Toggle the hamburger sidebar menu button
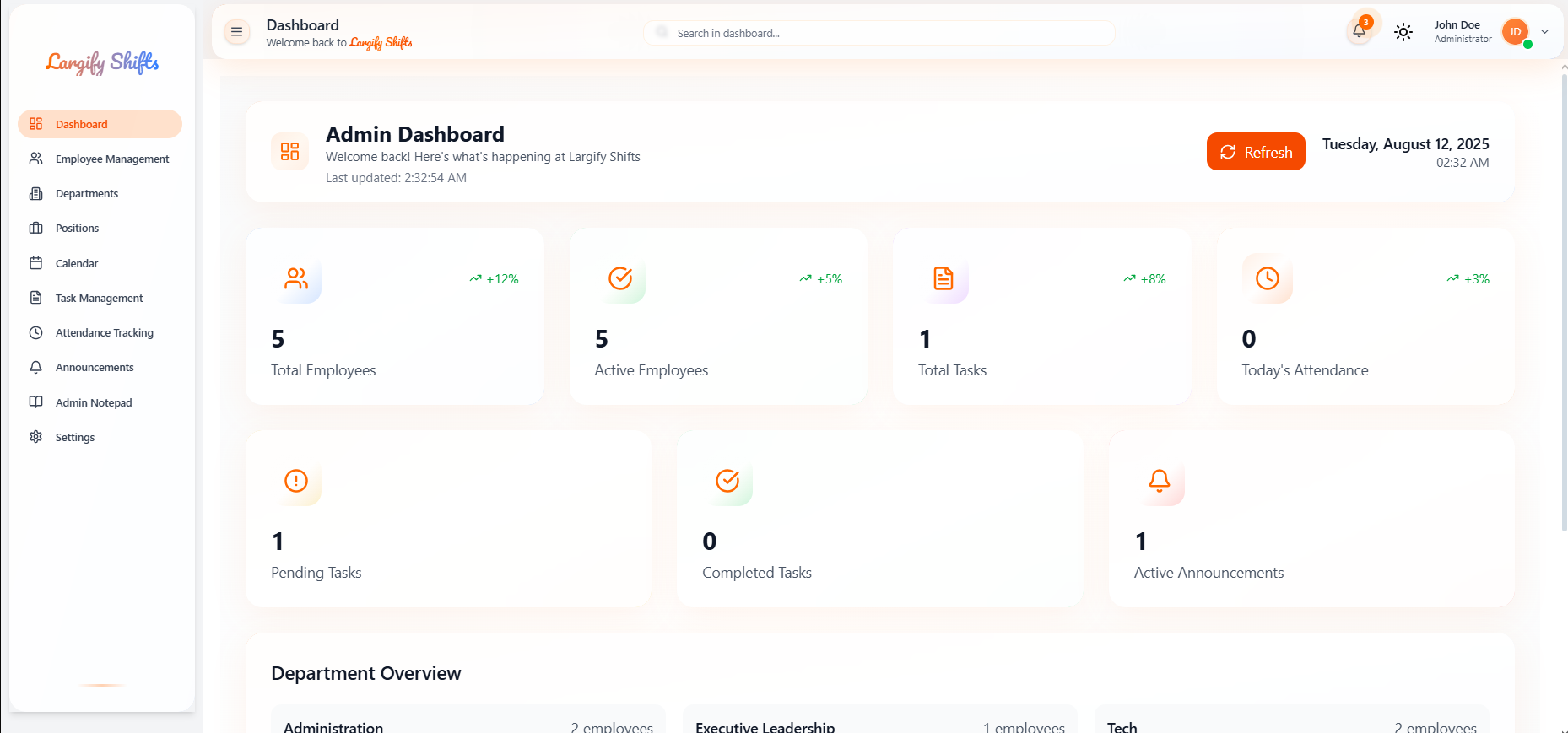The image size is (1568, 733). pyautogui.click(x=237, y=32)
